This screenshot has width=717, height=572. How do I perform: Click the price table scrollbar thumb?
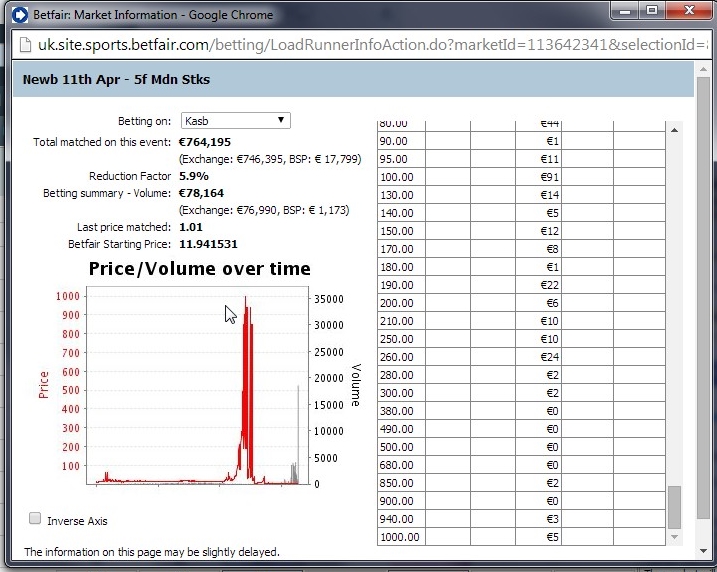(674, 507)
